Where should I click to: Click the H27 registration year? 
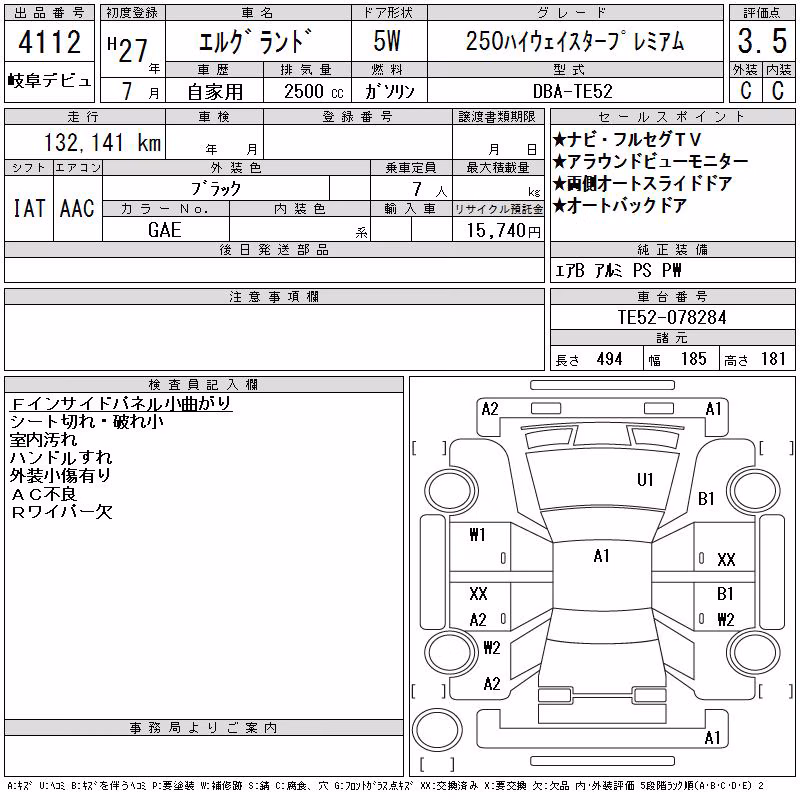[x=128, y=49]
